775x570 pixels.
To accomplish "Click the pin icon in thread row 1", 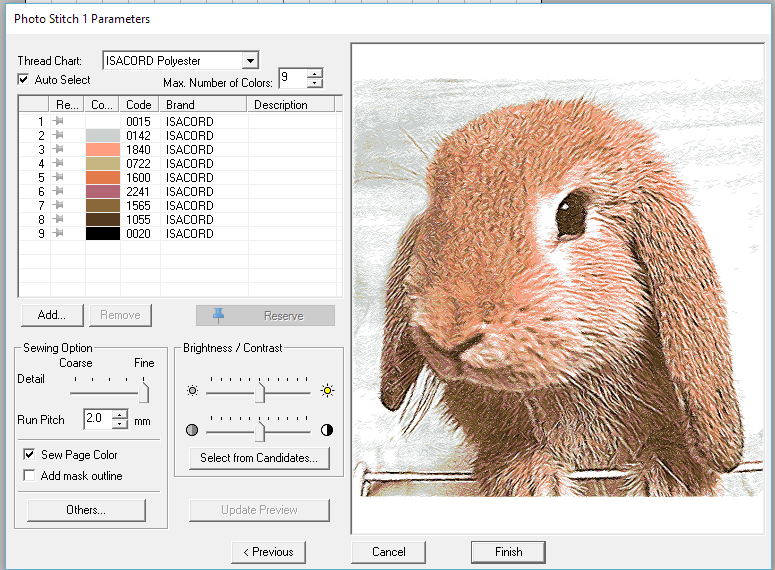I will pyautogui.click(x=58, y=122).
